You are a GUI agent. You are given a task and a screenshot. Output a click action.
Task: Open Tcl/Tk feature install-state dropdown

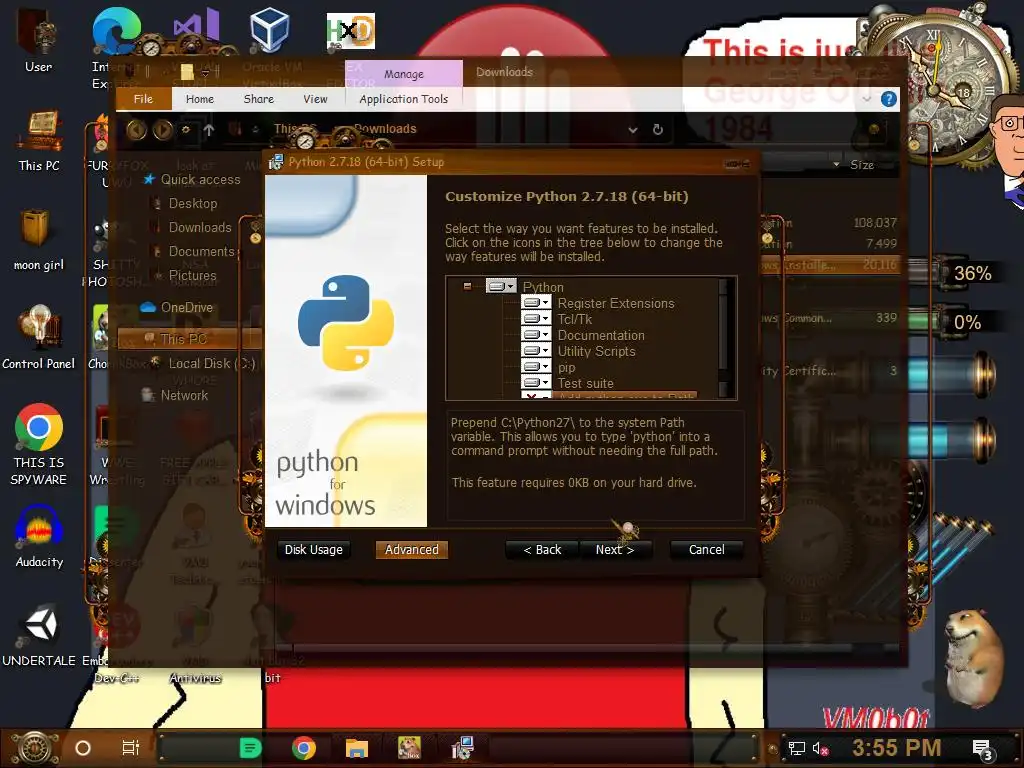[x=536, y=319]
